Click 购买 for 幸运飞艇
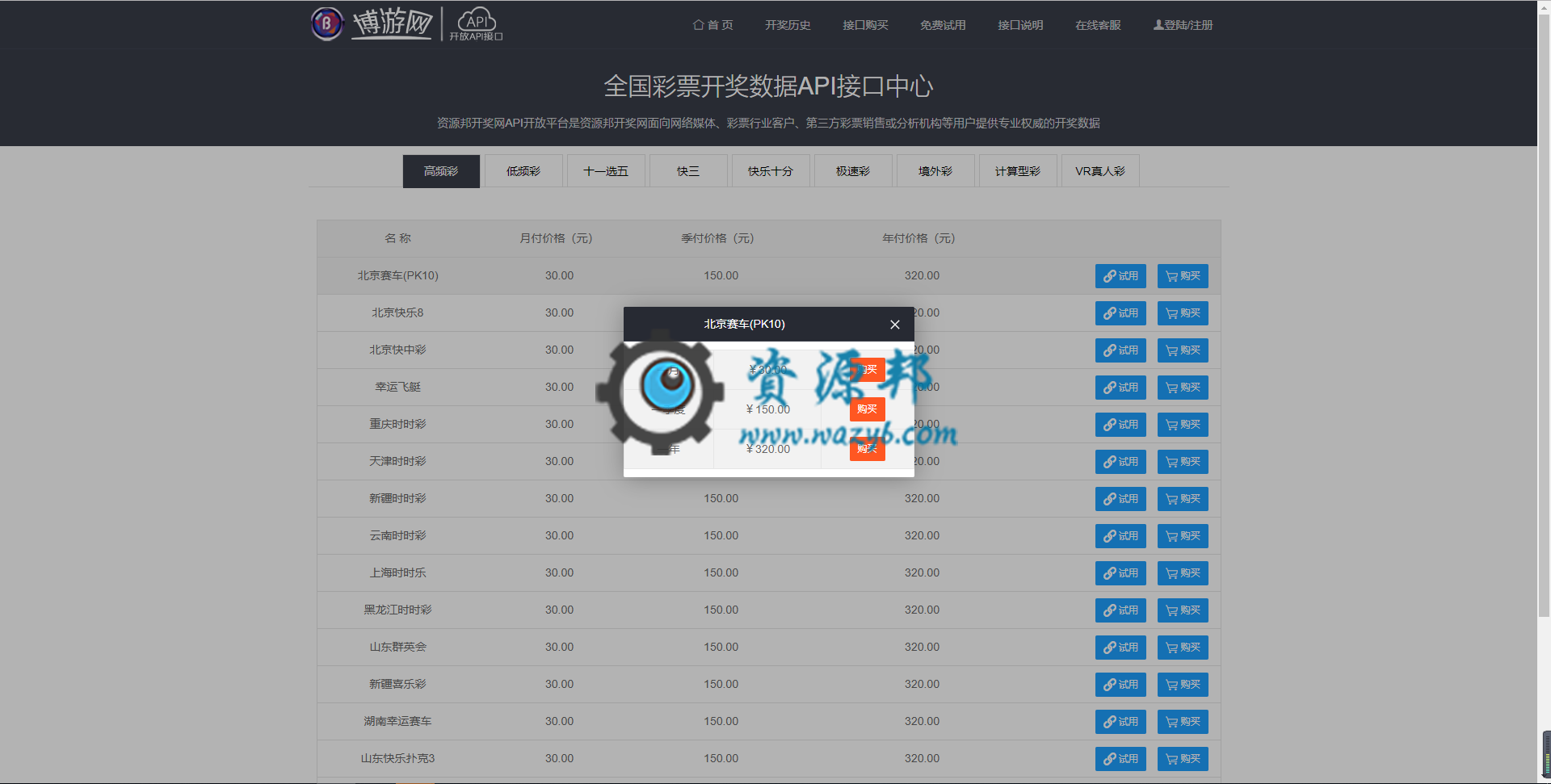Image resolution: width=1551 pixels, height=784 pixels. pyautogui.click(x=1183, y=388)
